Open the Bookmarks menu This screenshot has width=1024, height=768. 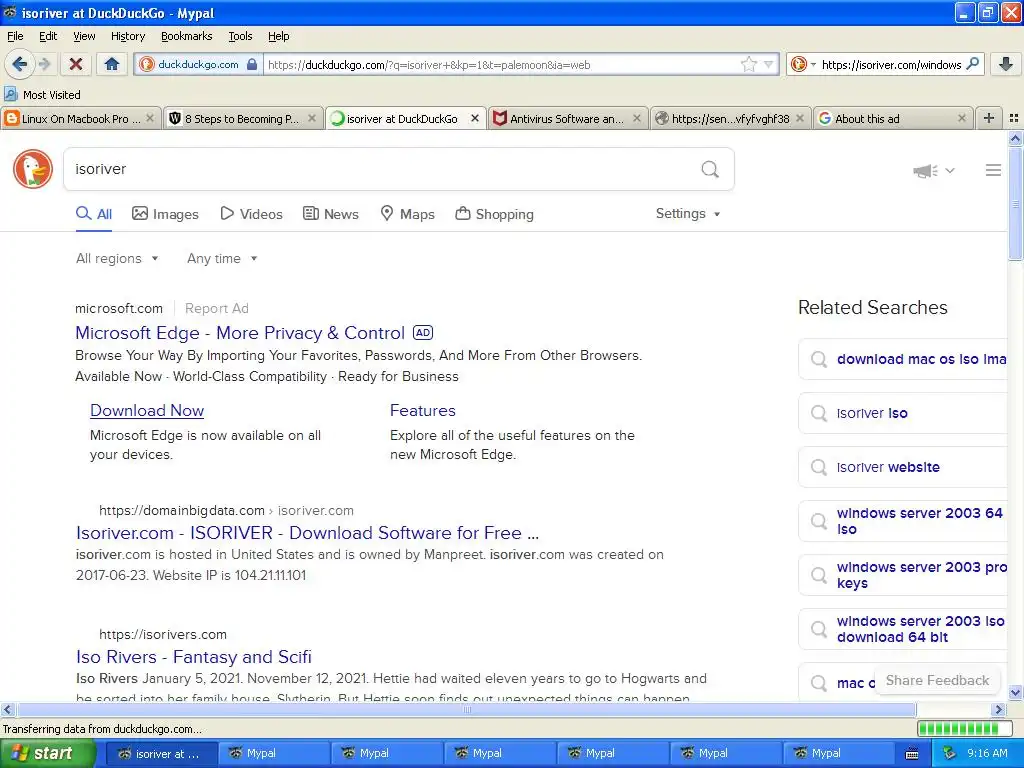(x=186, y=36)
